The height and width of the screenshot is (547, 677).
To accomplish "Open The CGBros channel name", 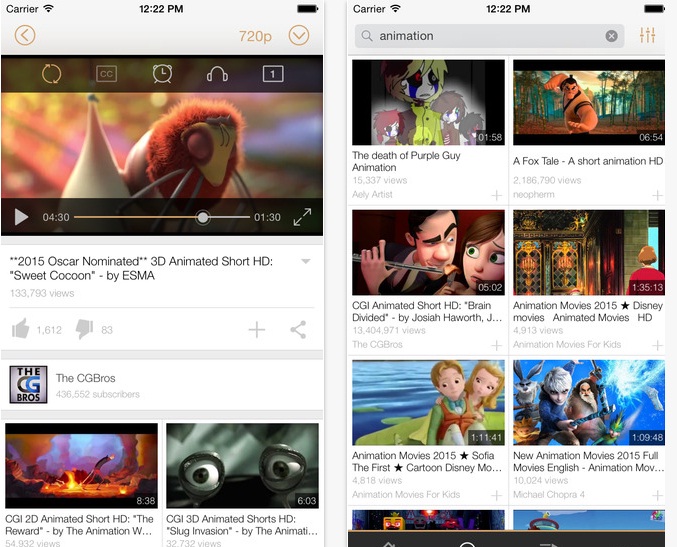I will 85,378.
